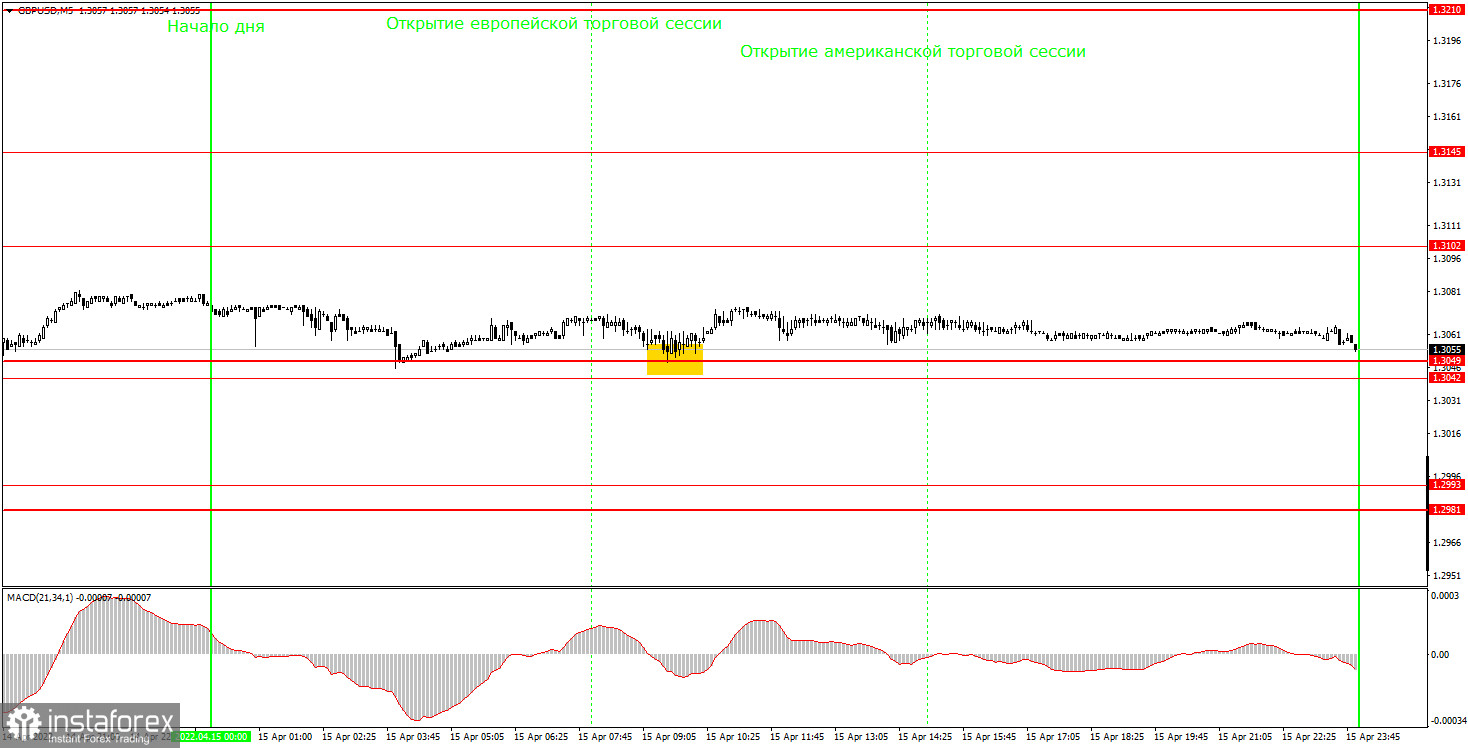This screenshot has height=748, width=1468.
Task: Click the 1.3049 red price level tag
Action: pyautogui.click(x=1447, y=360)
